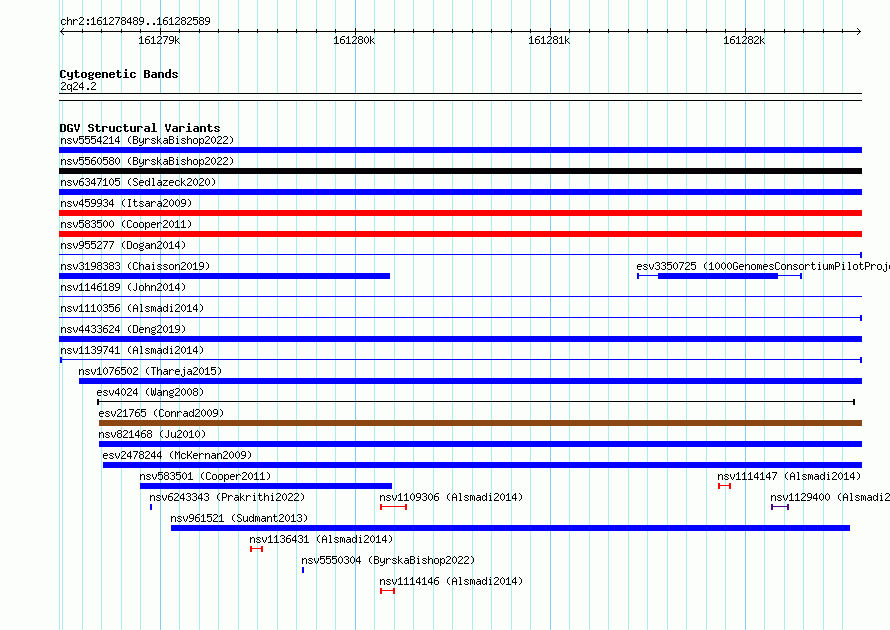Click the nsv6243343 (Prakrithi2022) label

tap(227, 497)
